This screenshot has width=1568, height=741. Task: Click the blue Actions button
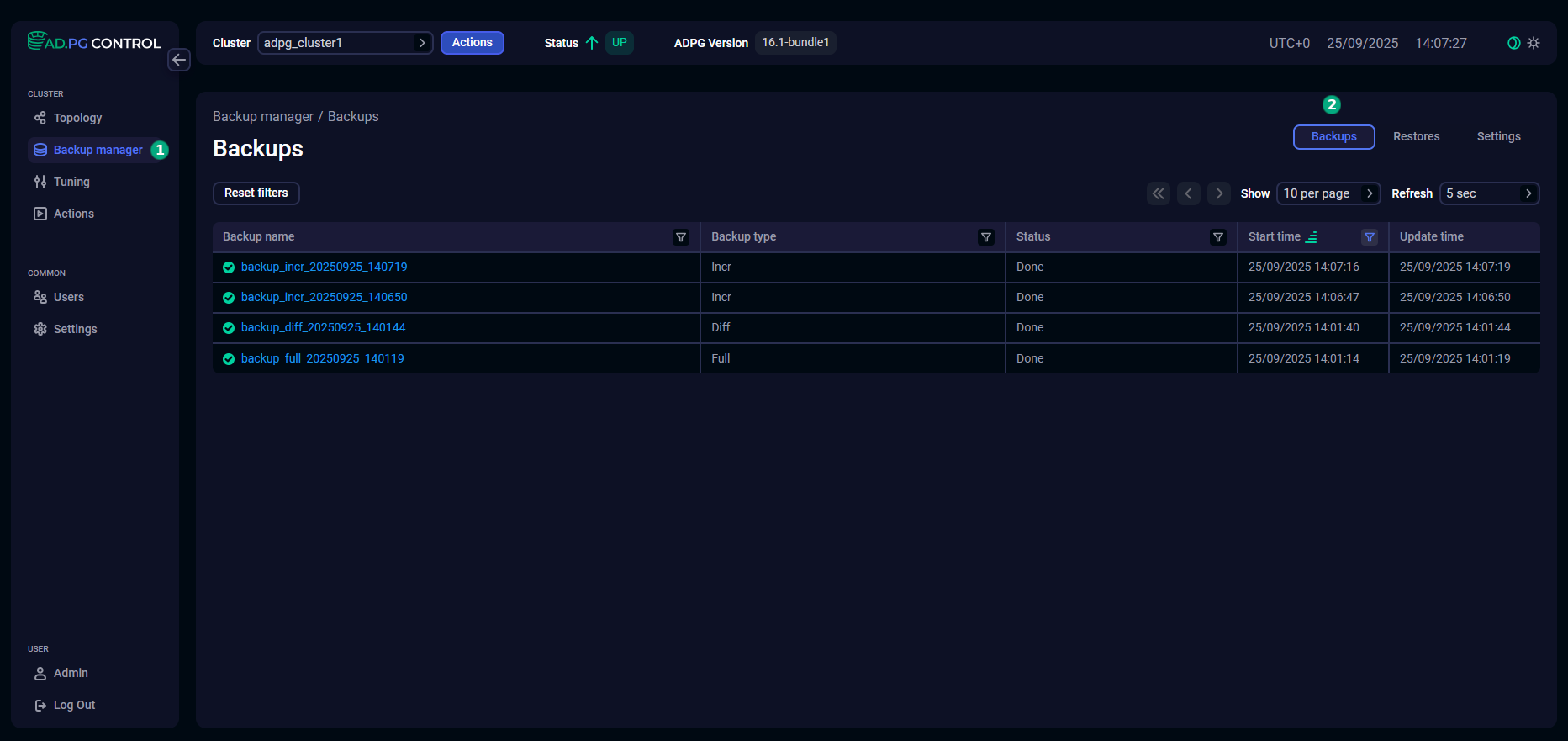coord(472,43)
